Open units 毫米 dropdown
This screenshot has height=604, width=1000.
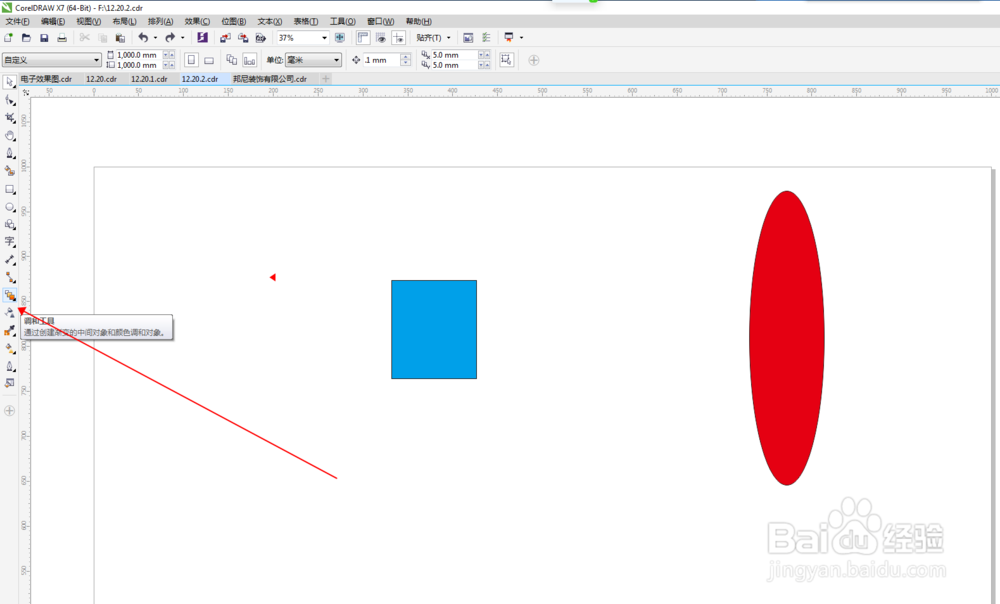coord(313,60)
